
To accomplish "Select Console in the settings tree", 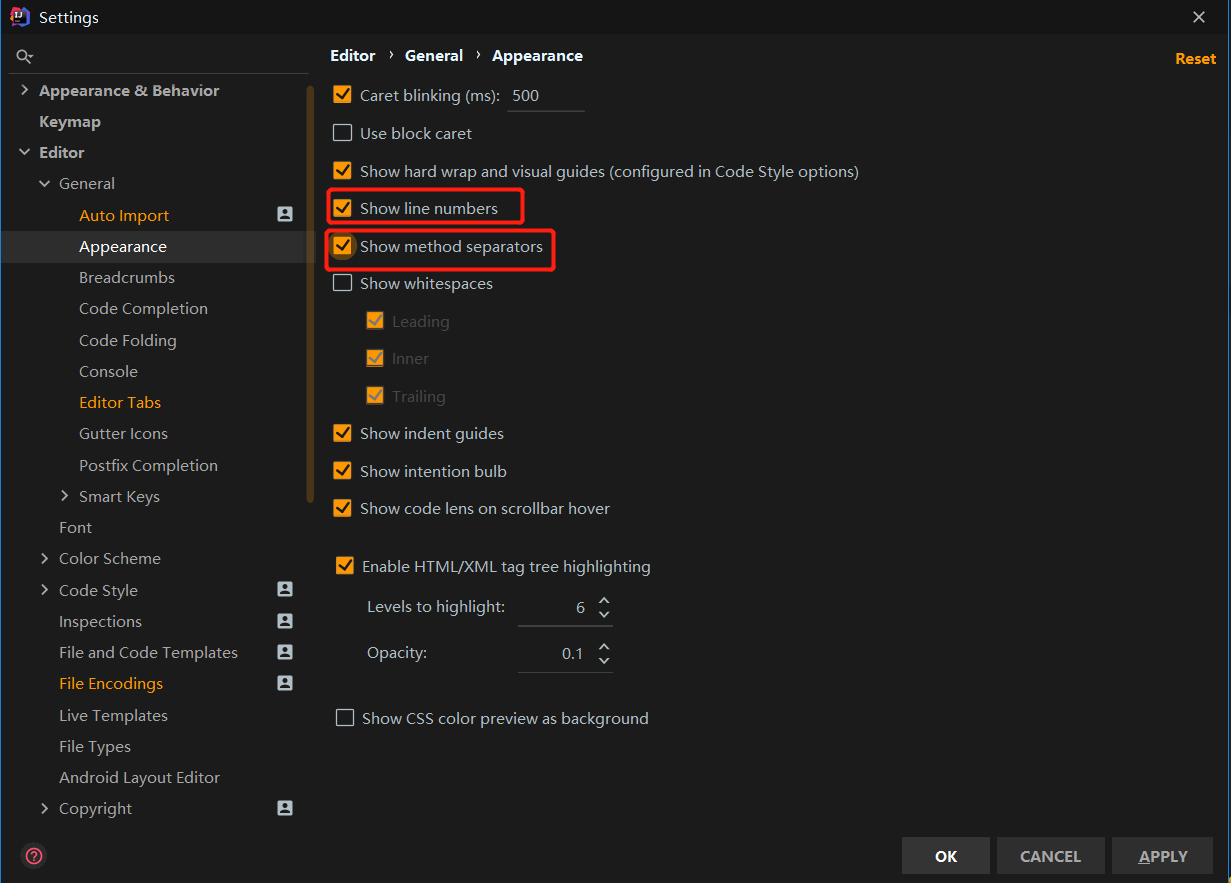I will point(108,371).
